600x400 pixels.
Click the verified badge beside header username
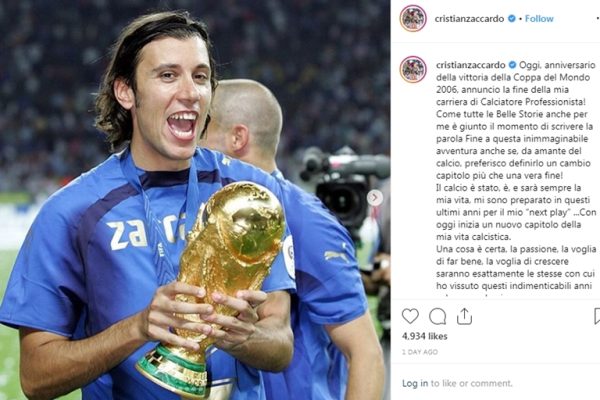click(512, 18)
